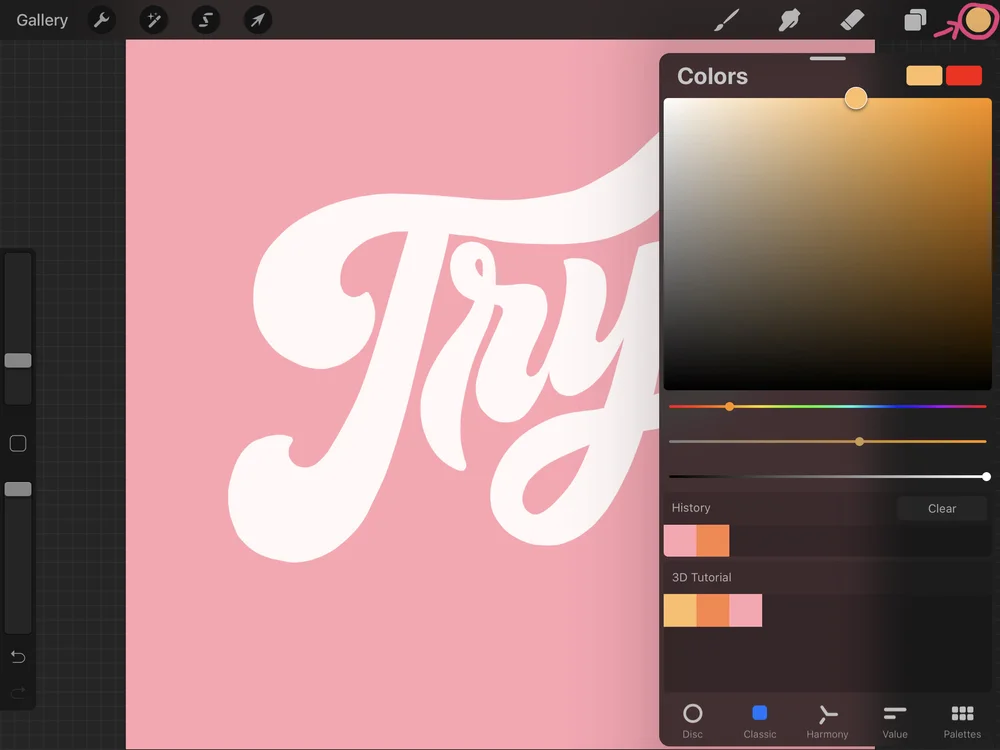1000x750 pixels.
Task: Tap the sidebar square modify button
Action: click(x=17, y=443)
